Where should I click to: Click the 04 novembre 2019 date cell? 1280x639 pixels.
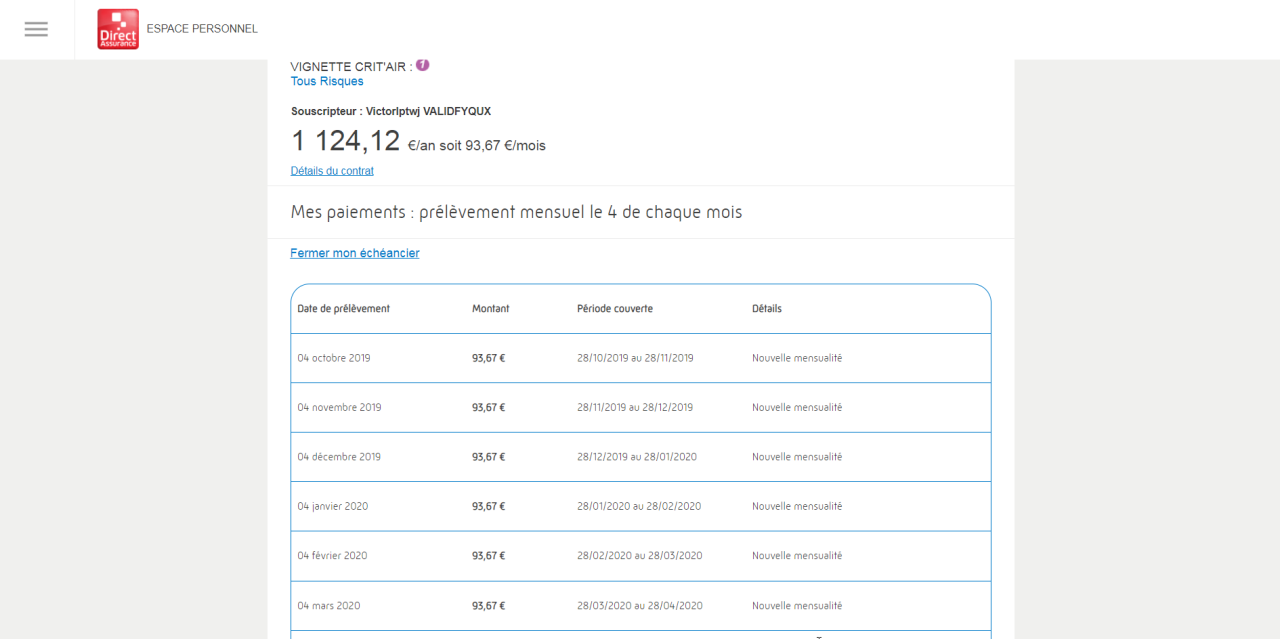pyautogui.click(x=339, y=408)
